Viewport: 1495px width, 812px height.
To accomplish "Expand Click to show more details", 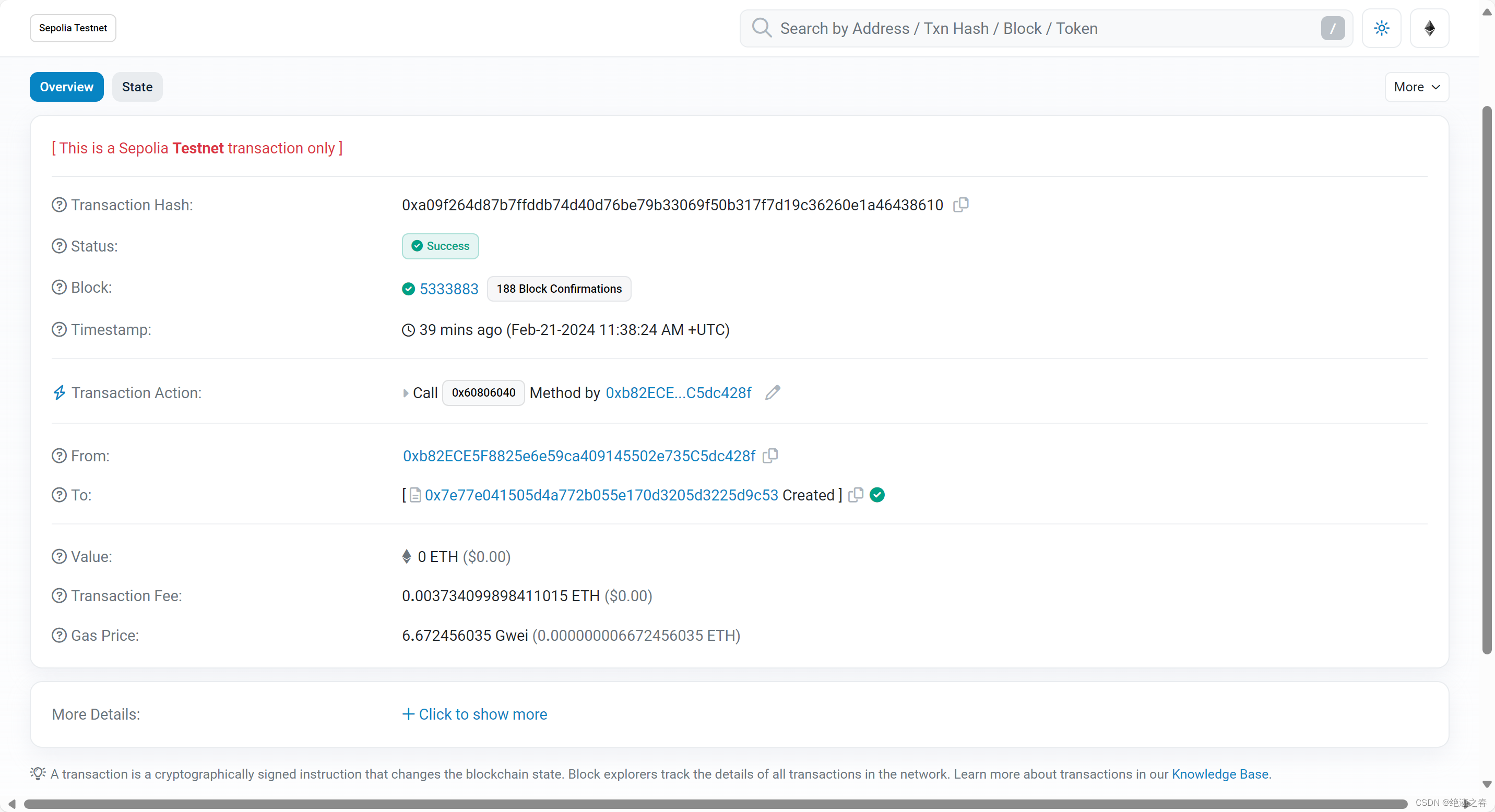I will 474,714.
